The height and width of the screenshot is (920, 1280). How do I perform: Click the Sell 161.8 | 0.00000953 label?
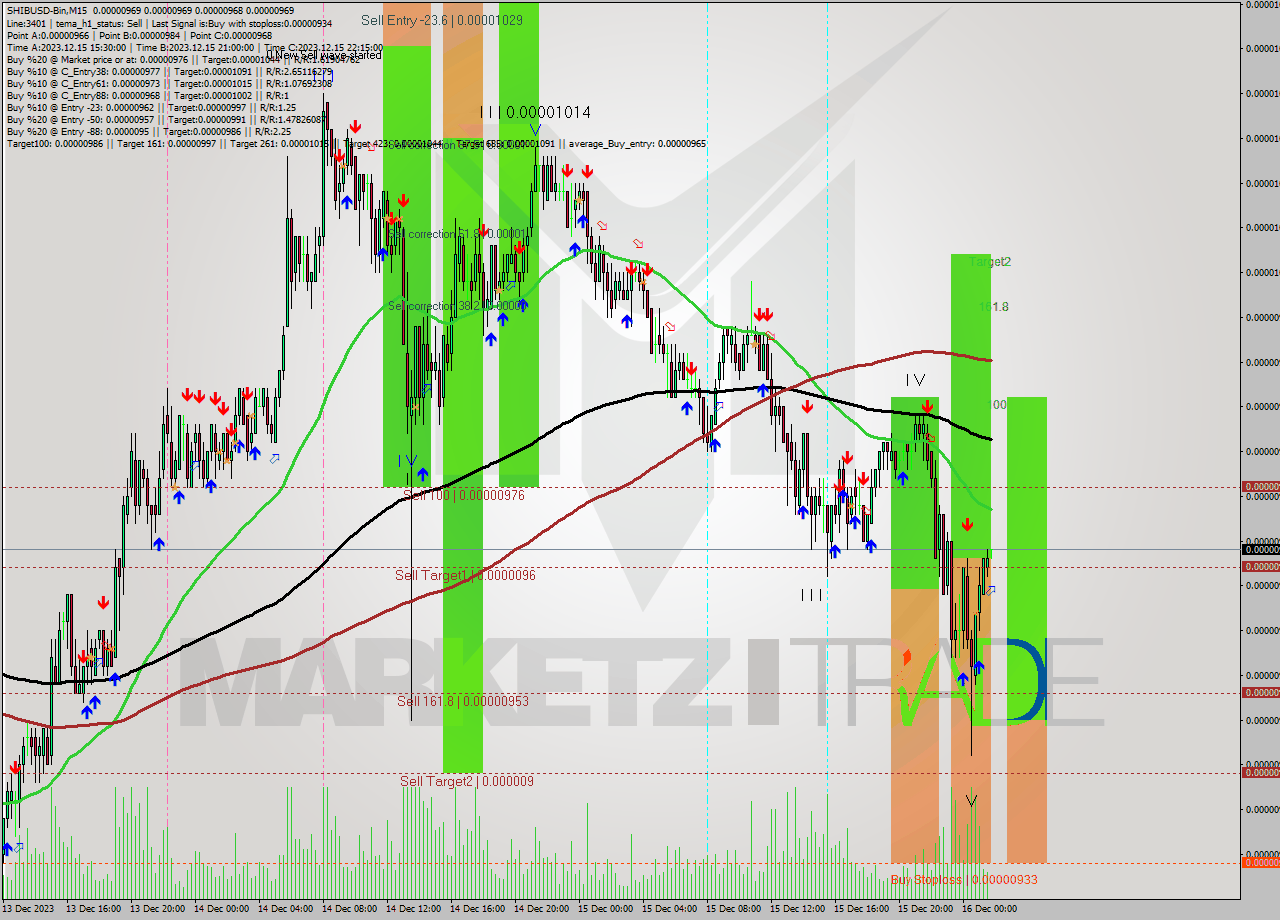click(x=463, y=701)
